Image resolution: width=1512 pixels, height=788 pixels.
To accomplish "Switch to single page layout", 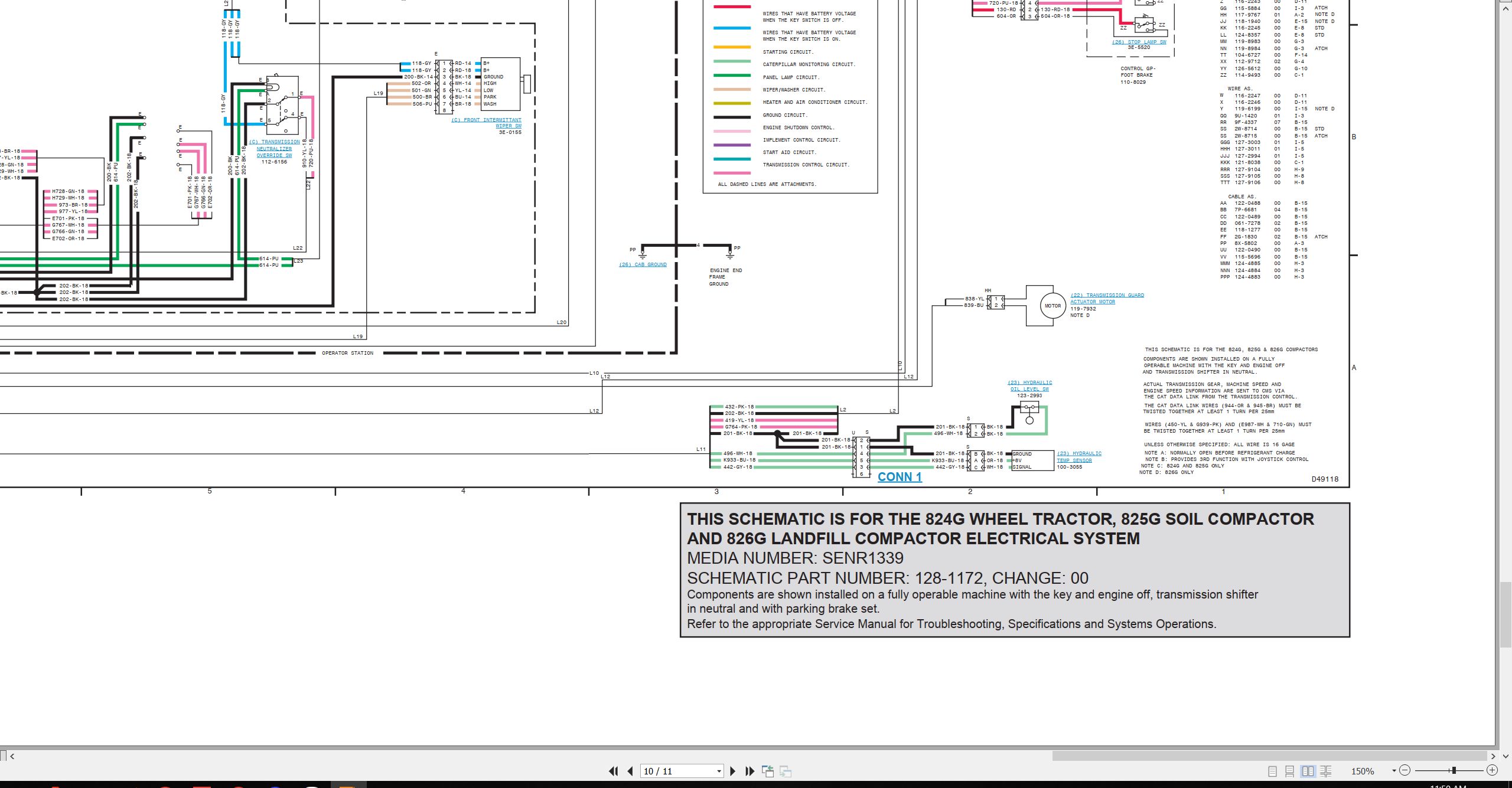I will click(x=1273, y=771).
